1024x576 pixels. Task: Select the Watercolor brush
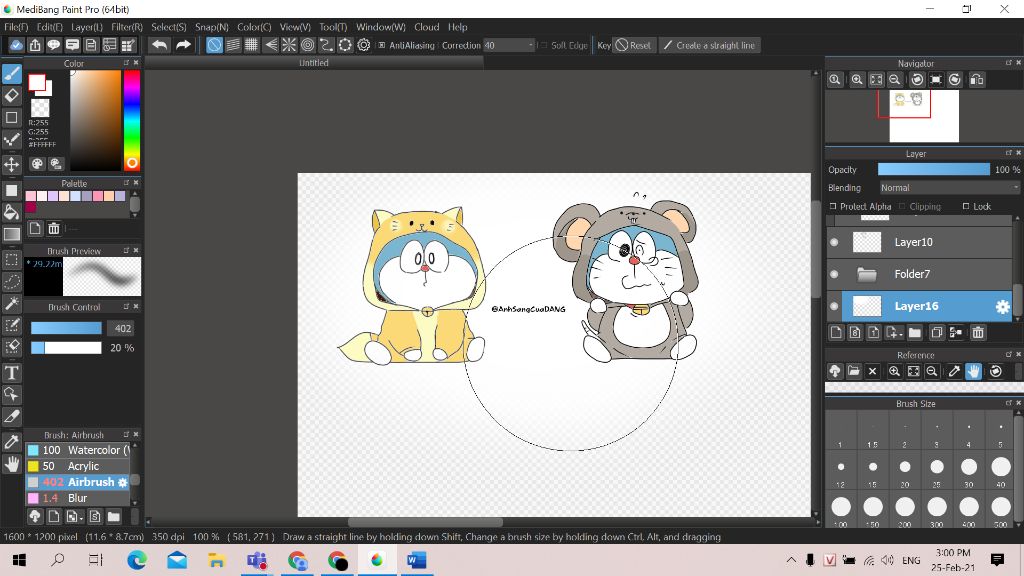tap(78, 450)
